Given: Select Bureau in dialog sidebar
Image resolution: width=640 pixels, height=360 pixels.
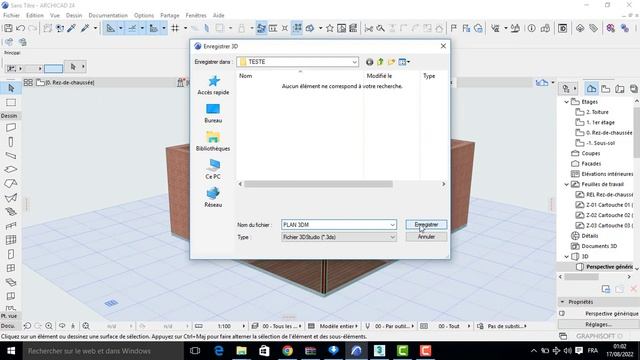Looking at the screenshot, I should coord(213,113).
